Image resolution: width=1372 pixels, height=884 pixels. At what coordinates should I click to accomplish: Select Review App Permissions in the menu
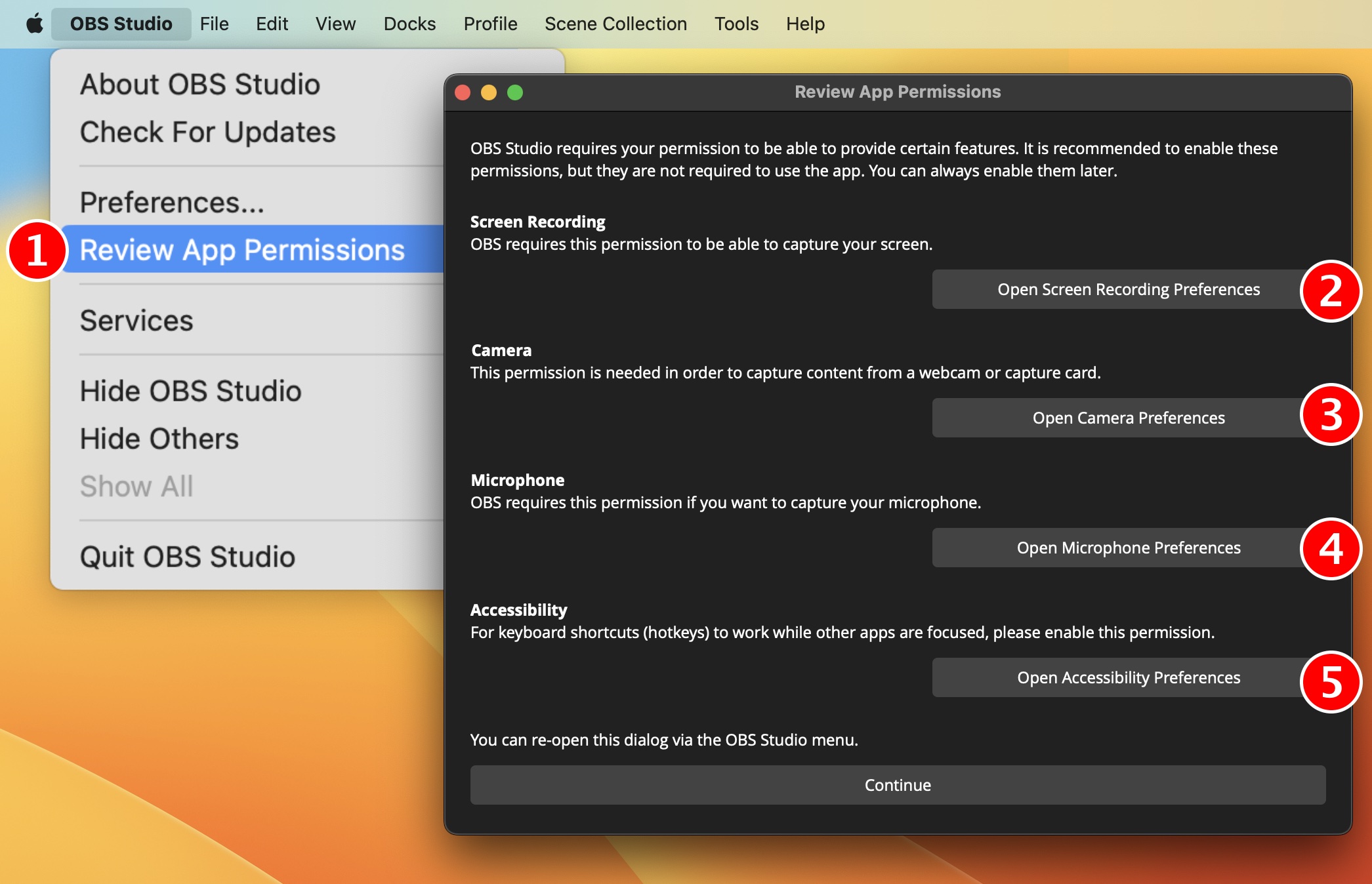pyautogui.click(x=241, y=250)
